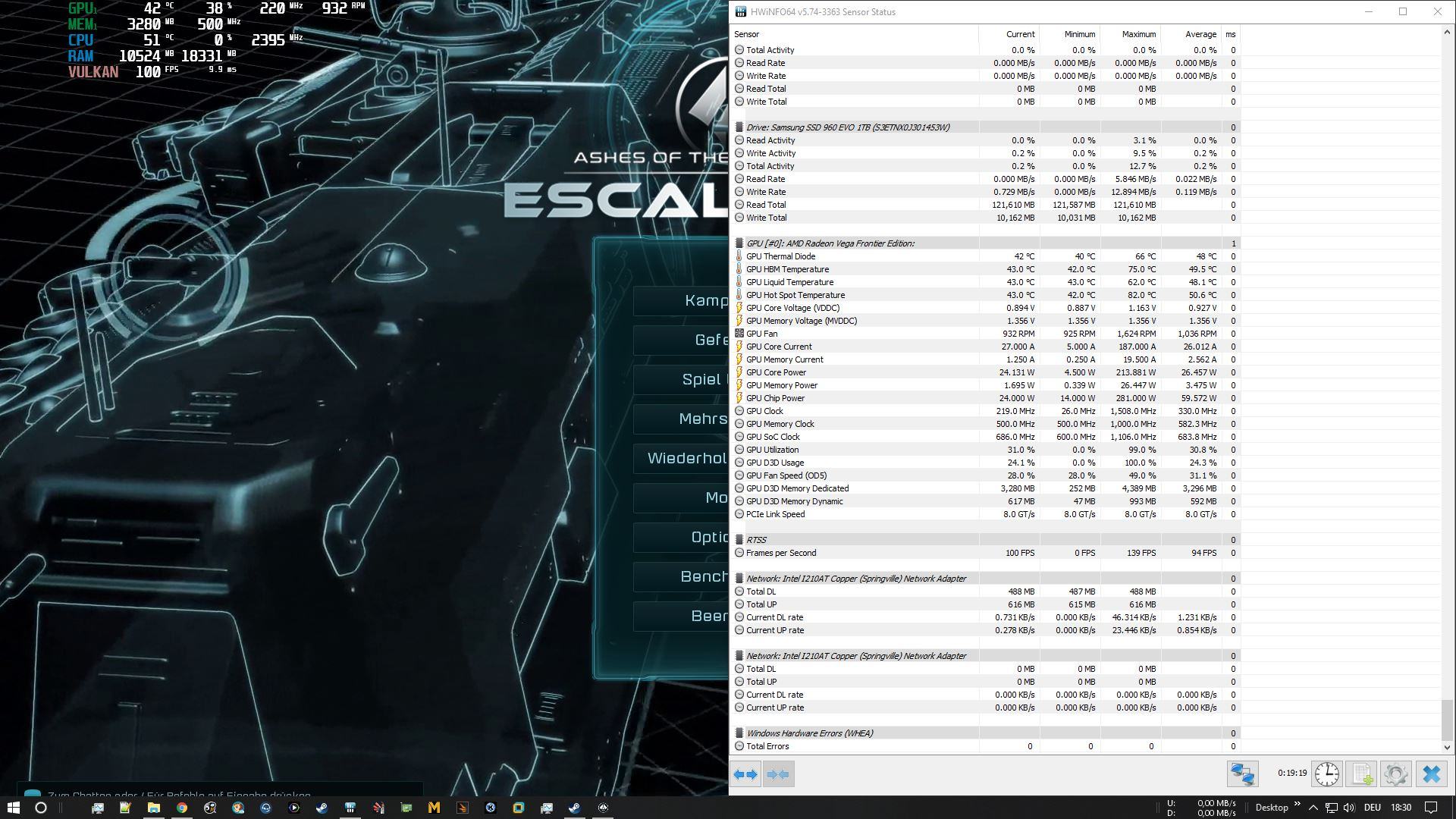
Task: Open HWiNFO remote network monitoring button
Action: [x=1242, y=774]
